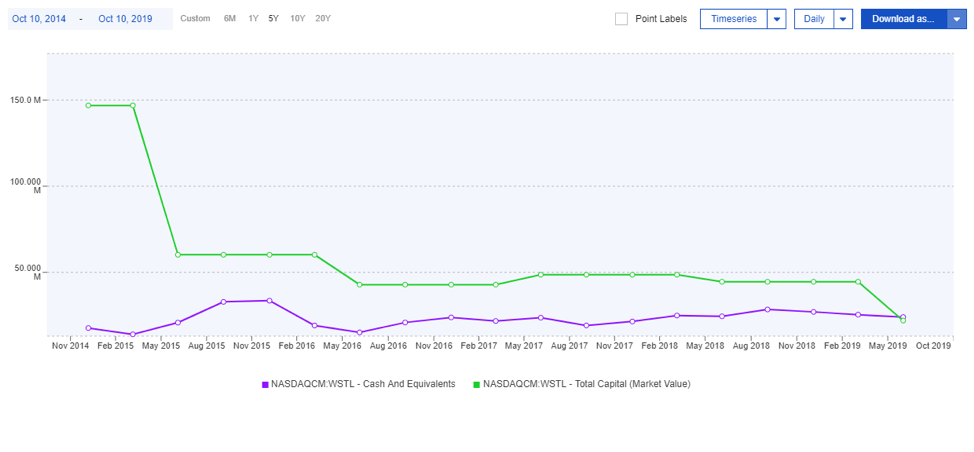Toggle the Total Capital (Market Value) series label
The width and height of the screenshot is (974, 452).
tap(586, 384)
